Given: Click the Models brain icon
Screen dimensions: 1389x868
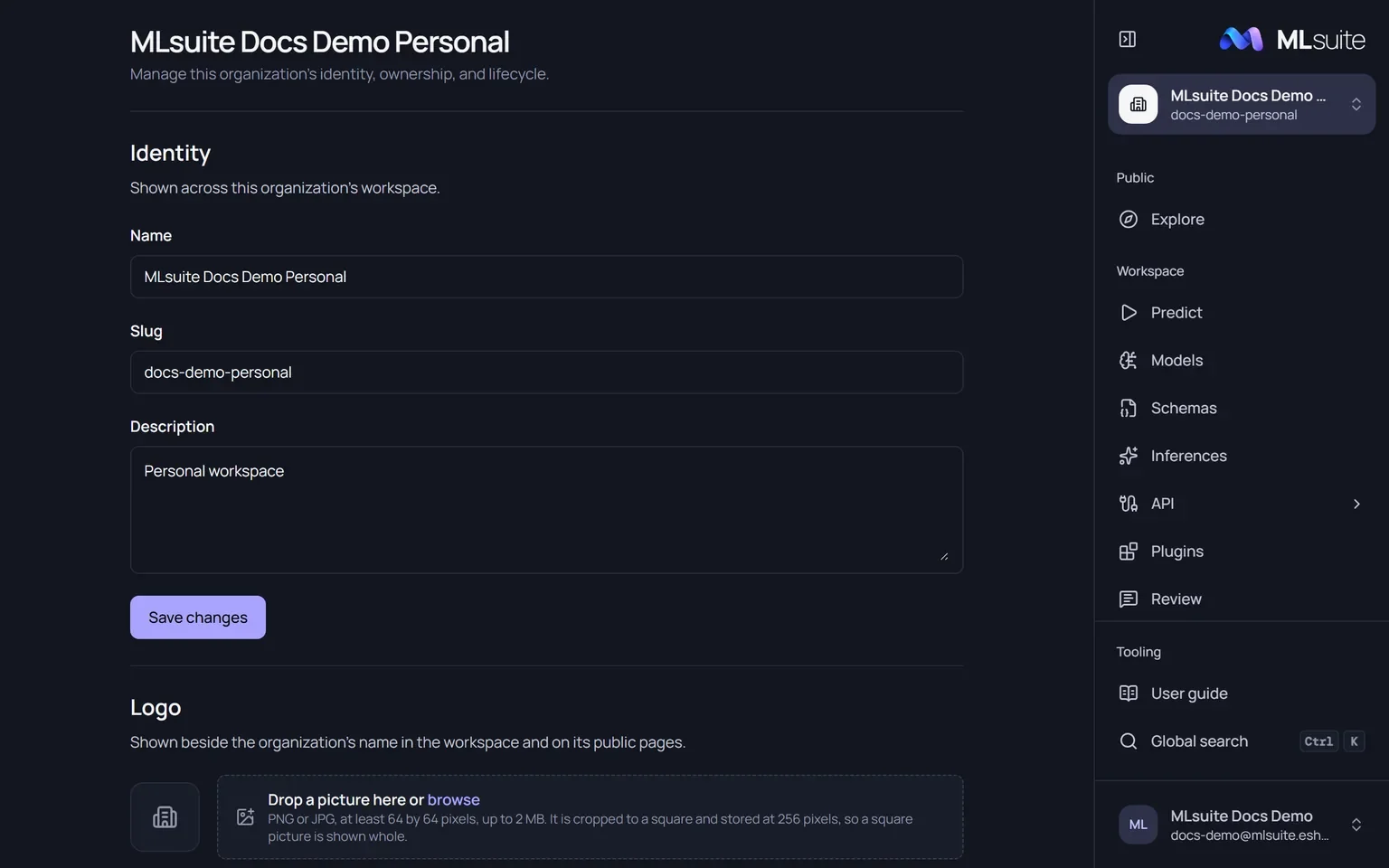Looking at the screenshot, I should pos(1129,360).
